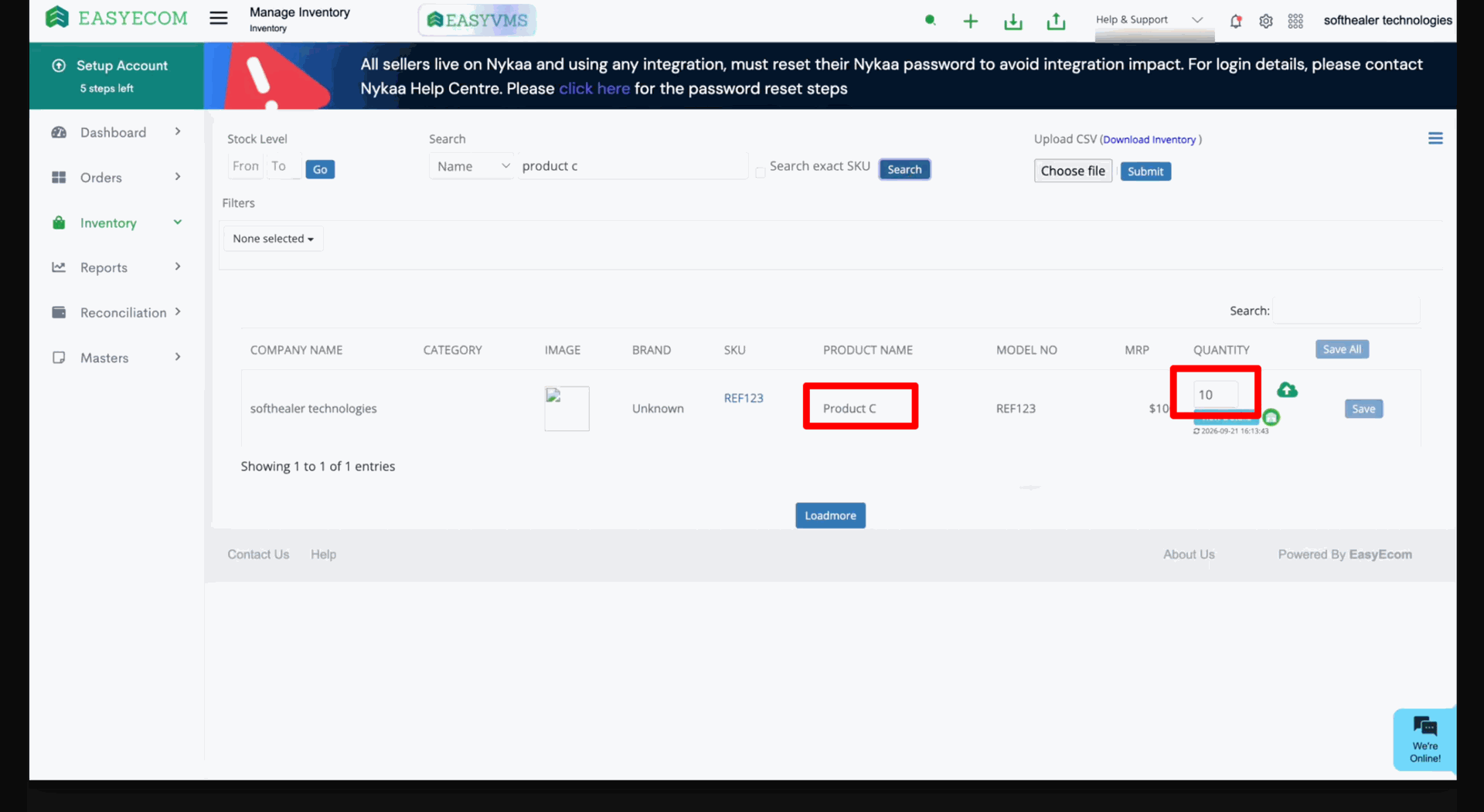Click the Save All button
1484x812 pixels.
pyautogui.click(x=1342, y=349)
